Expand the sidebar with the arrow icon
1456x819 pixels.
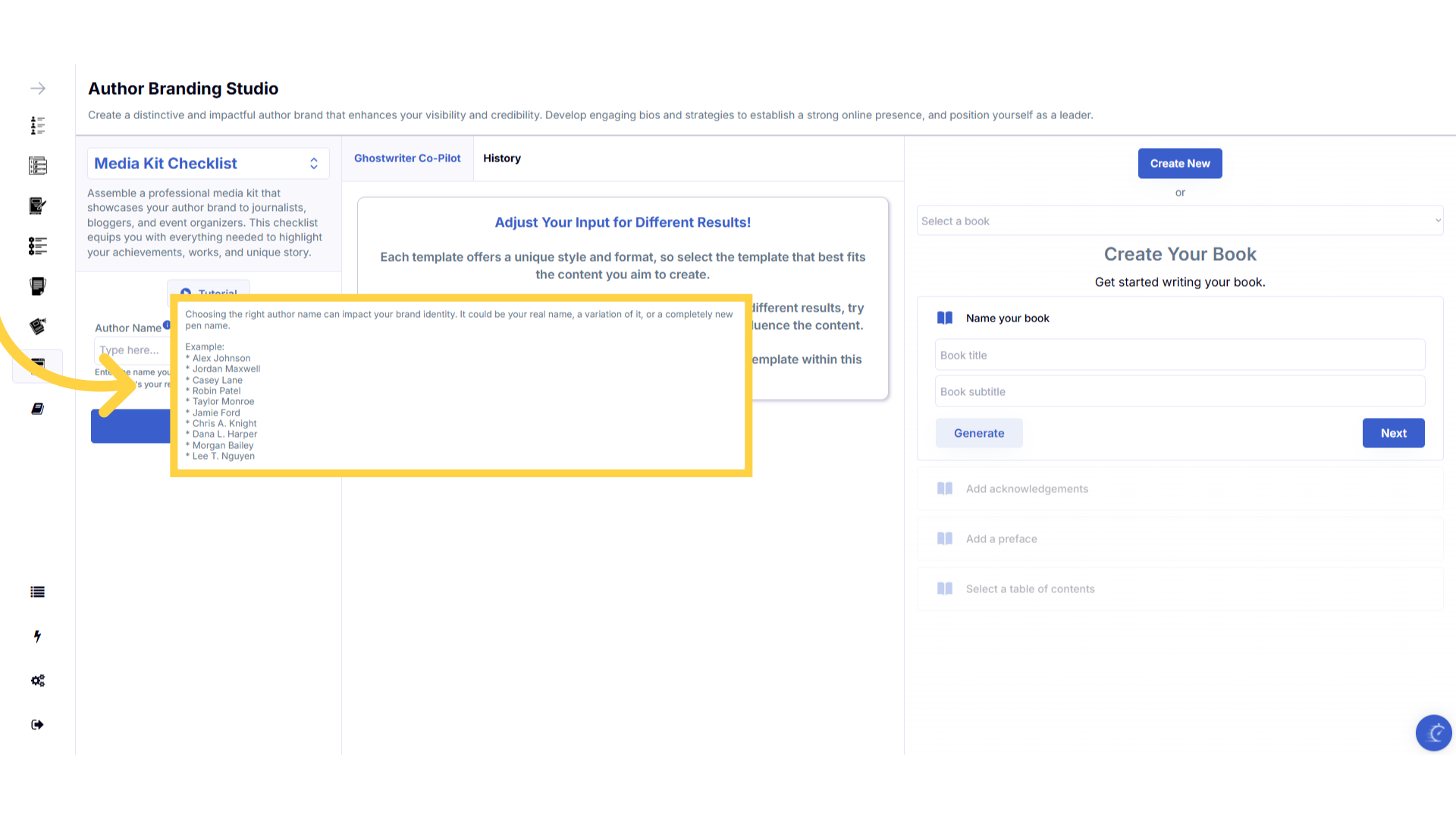(38, 89)
